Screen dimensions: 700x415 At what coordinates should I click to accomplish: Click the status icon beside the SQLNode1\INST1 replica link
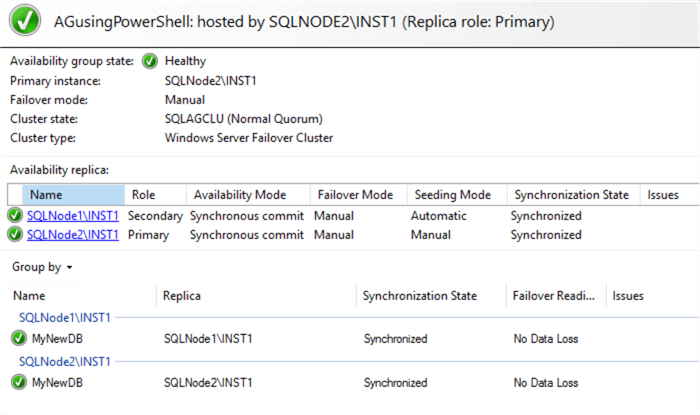15,216
